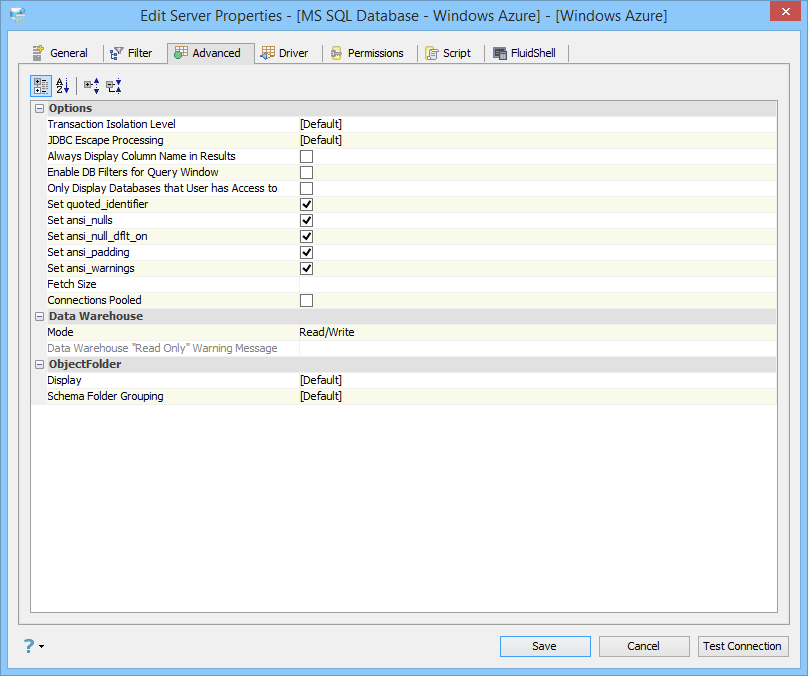The image size is (808, 676).
Task: Open the FluidShell tab
Action: click(x=525, y=53)
